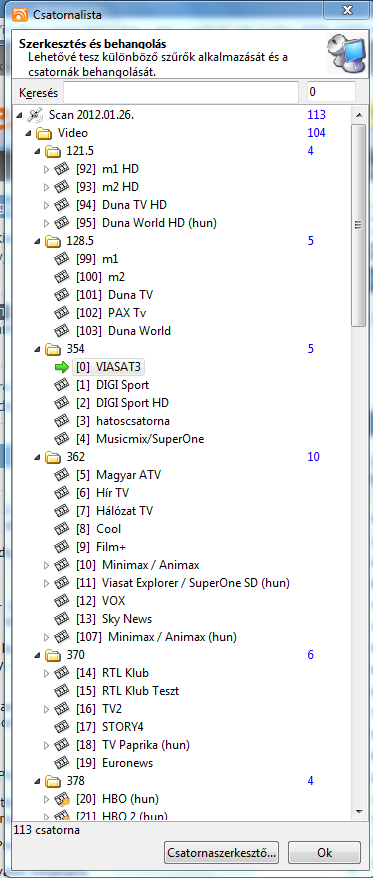The image size is (373, 878).
Task: Collapse the 121.5 frequency group
Action: pos(38,151)
